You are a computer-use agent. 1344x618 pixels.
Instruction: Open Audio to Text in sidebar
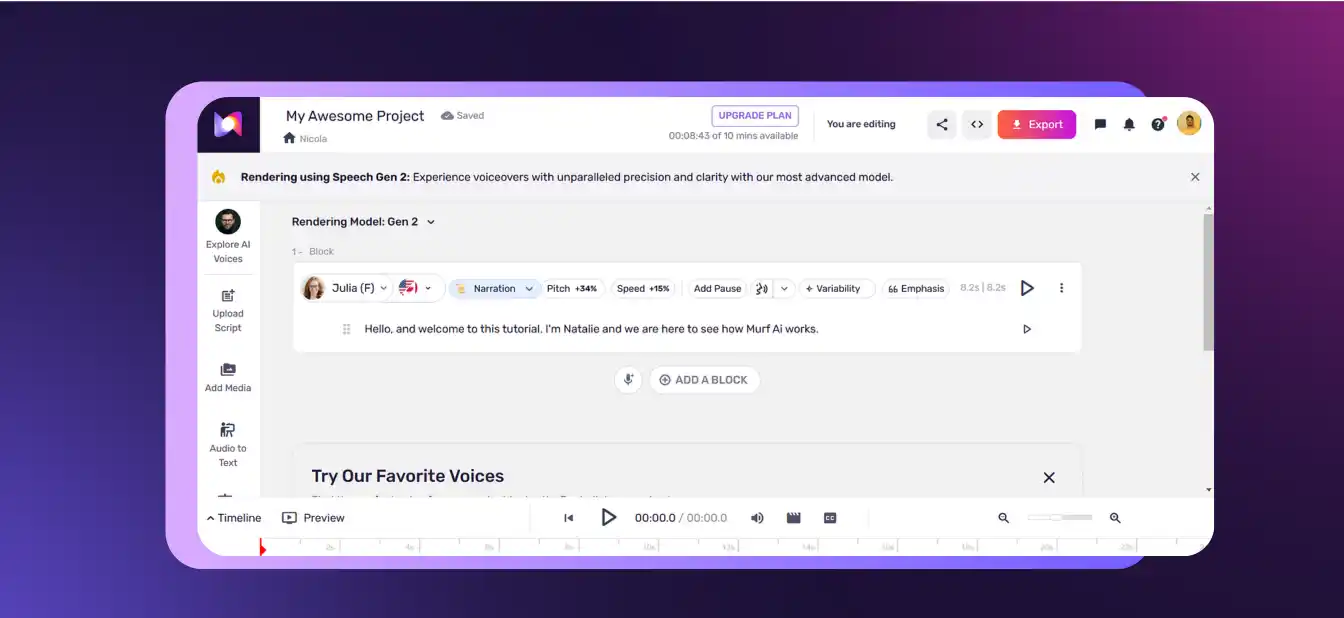click(228, 445)
